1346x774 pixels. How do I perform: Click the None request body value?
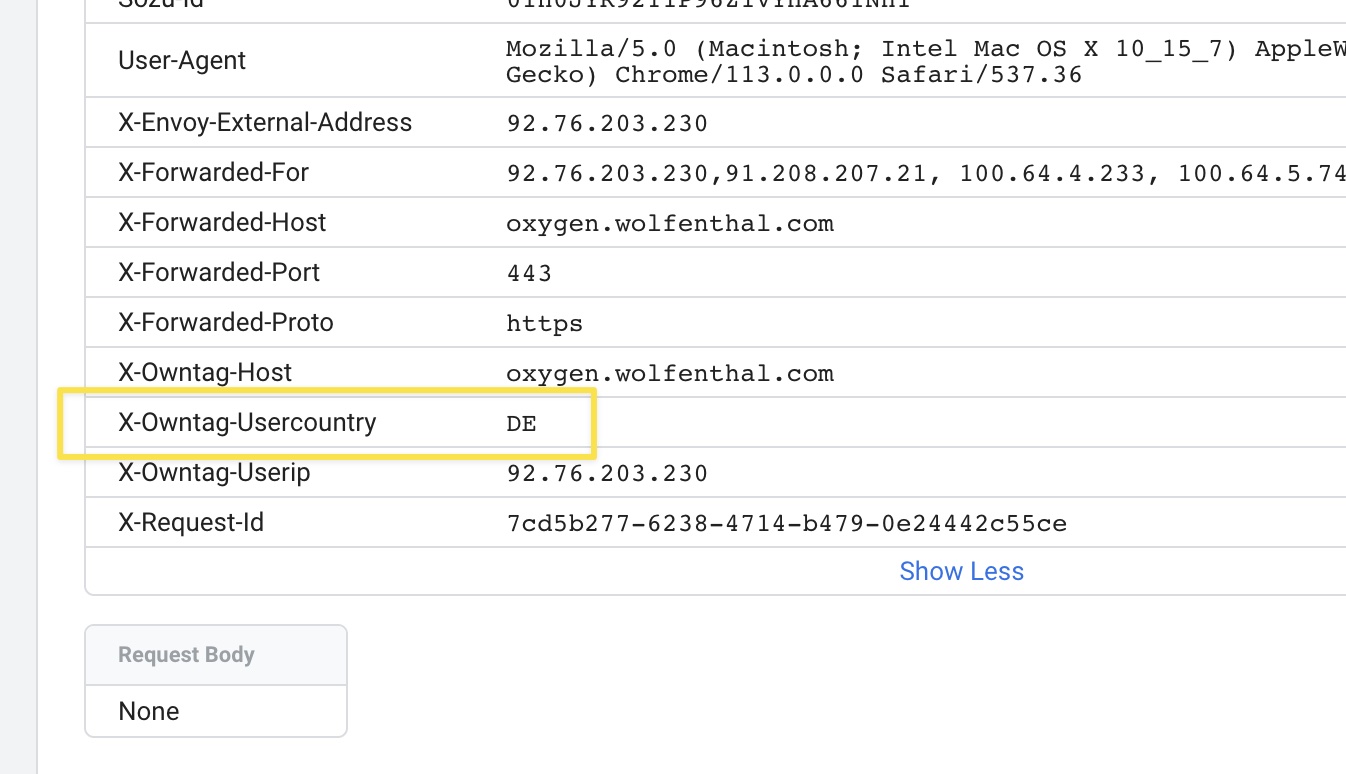149,711
